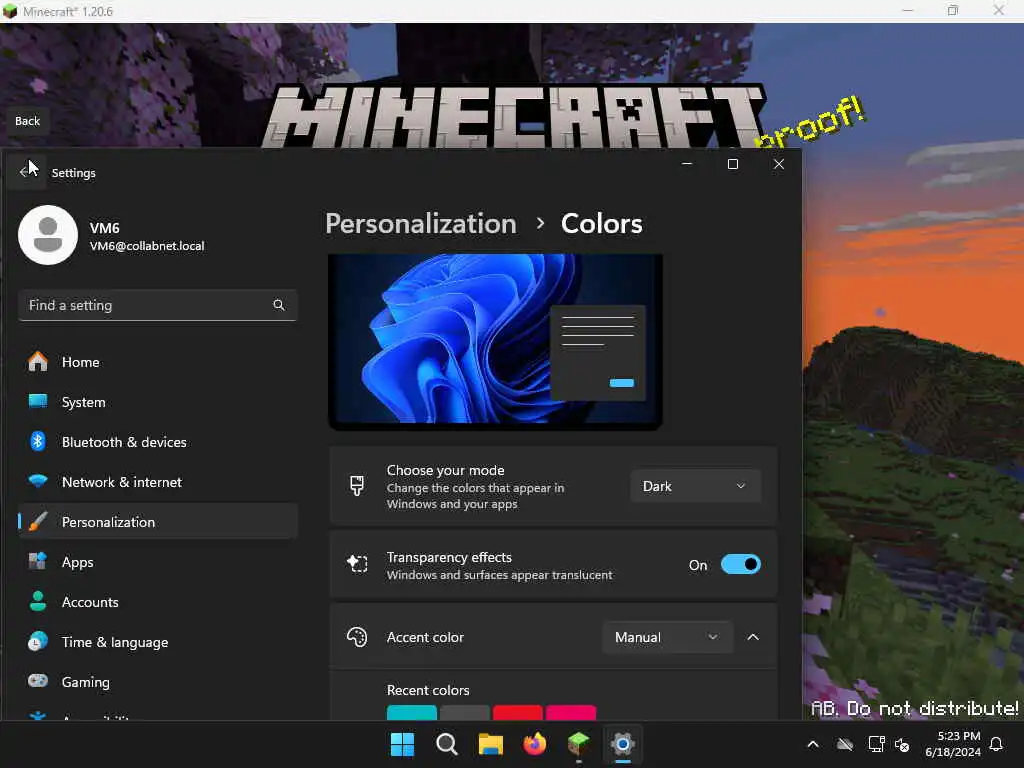This screenshot has width=1024, height=768.
Task: Click Settings gear on taskbar
Action: [623, 744]
